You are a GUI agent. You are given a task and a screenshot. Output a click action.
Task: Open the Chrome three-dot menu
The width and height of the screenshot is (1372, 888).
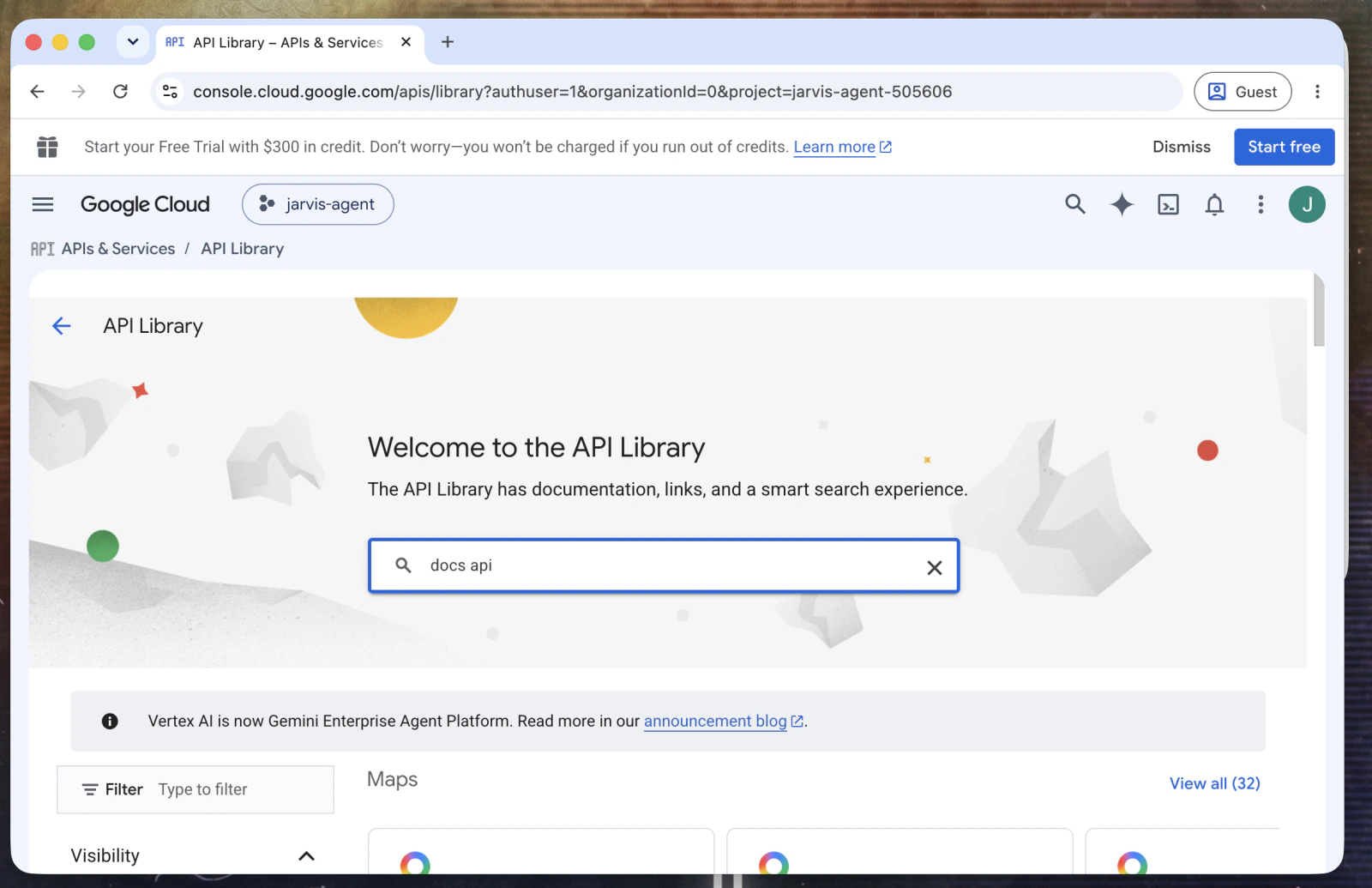[1317, 92]
